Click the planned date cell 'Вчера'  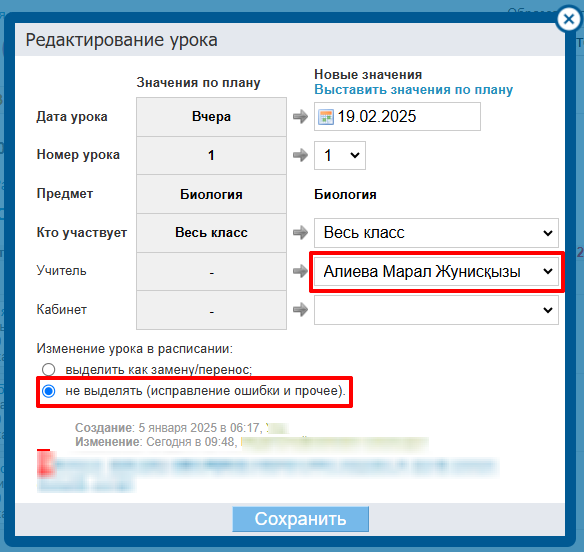click(x=211, y=117)
